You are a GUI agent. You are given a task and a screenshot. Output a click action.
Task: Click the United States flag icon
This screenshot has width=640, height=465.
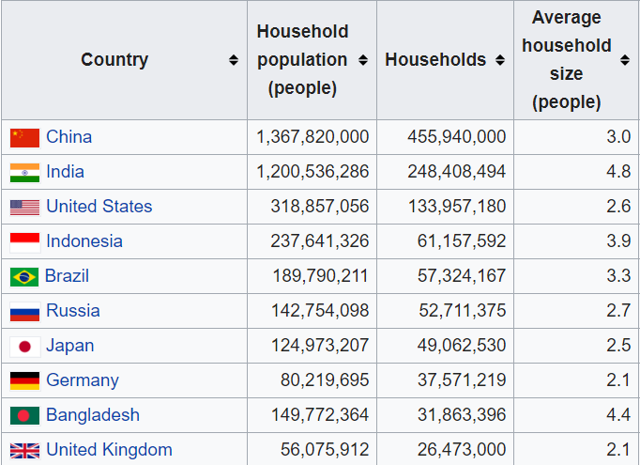pos(25,207)
